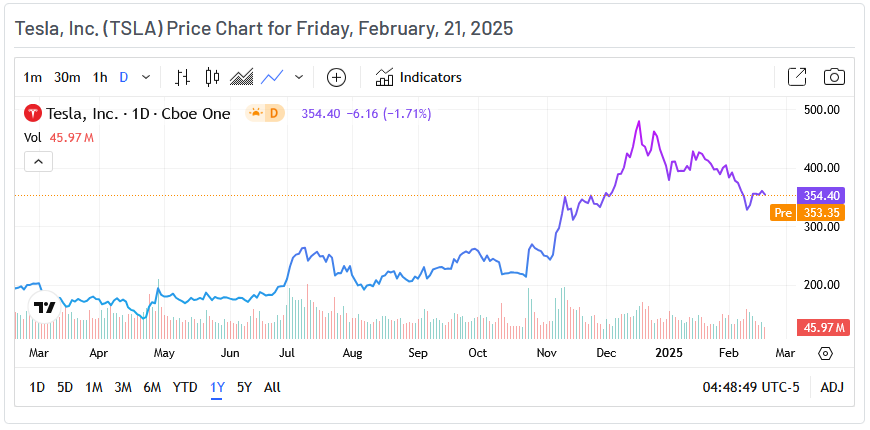Click the 04:48:49 UTC-5 timezone
The width and height of the screenshot is (870, 430).
[x=750, y=387]
